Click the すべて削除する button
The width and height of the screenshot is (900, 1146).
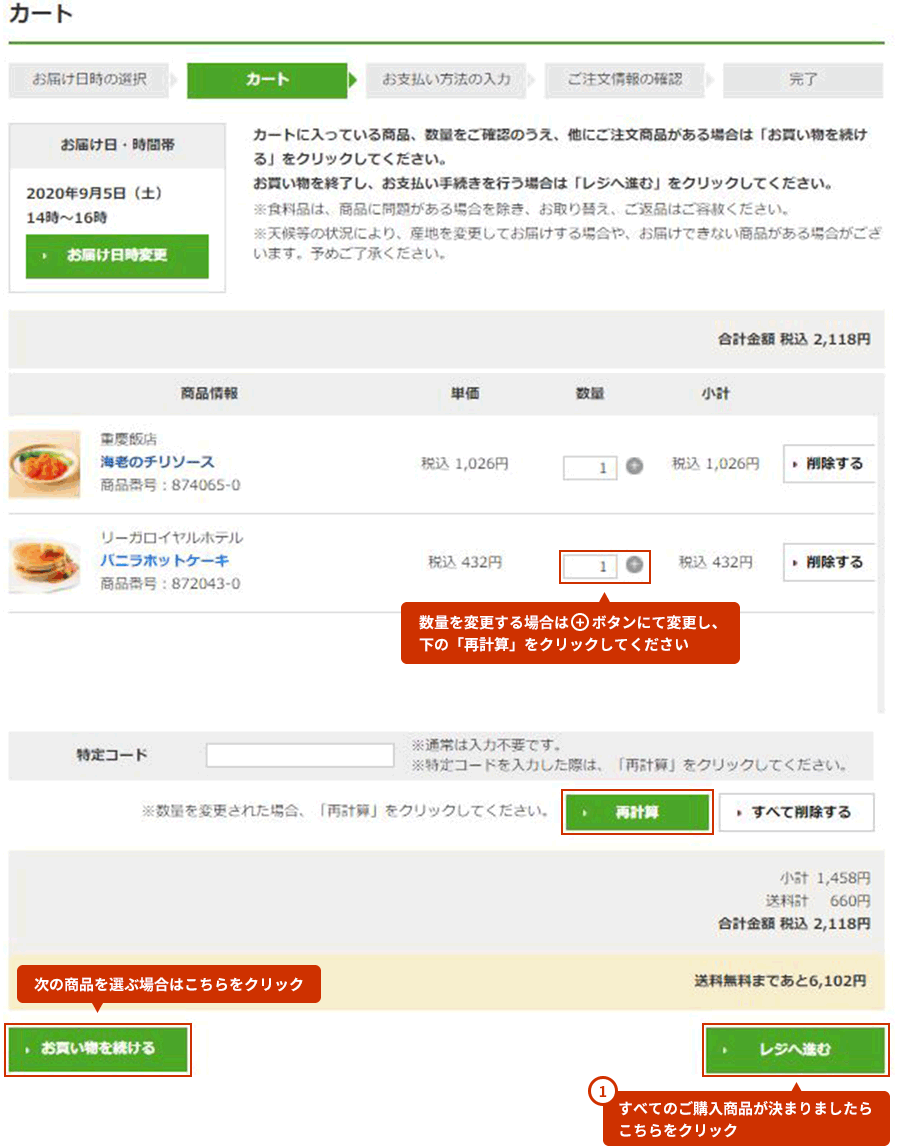click(796, 812)
